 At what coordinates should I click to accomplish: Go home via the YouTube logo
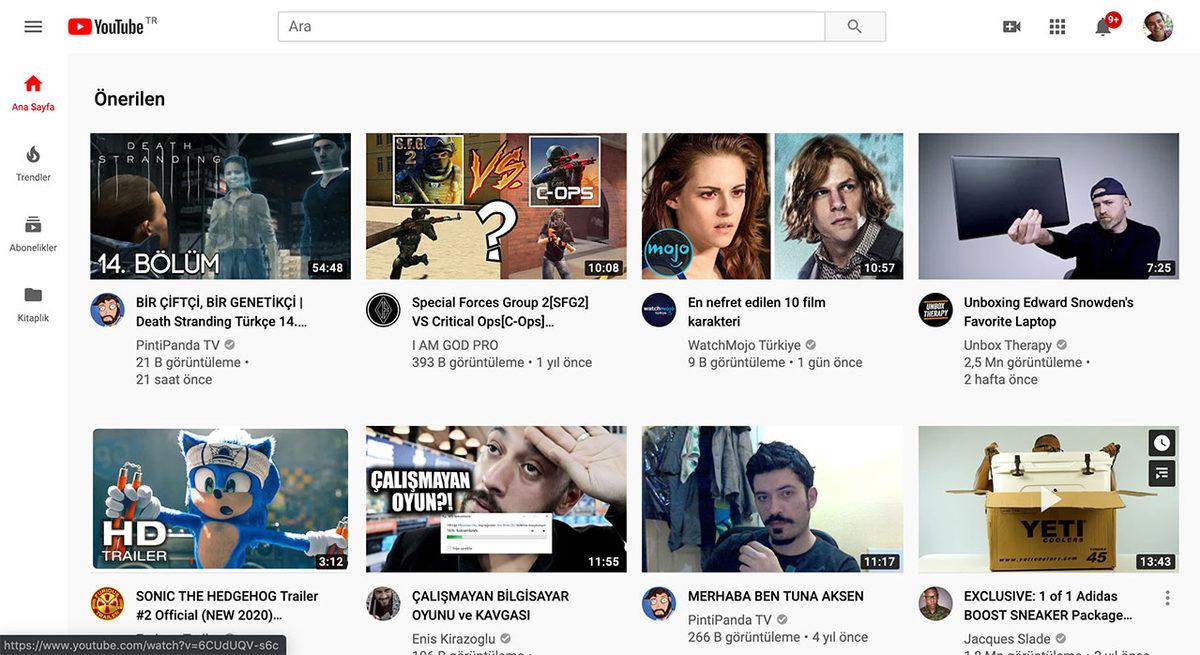tap(103, 26)
